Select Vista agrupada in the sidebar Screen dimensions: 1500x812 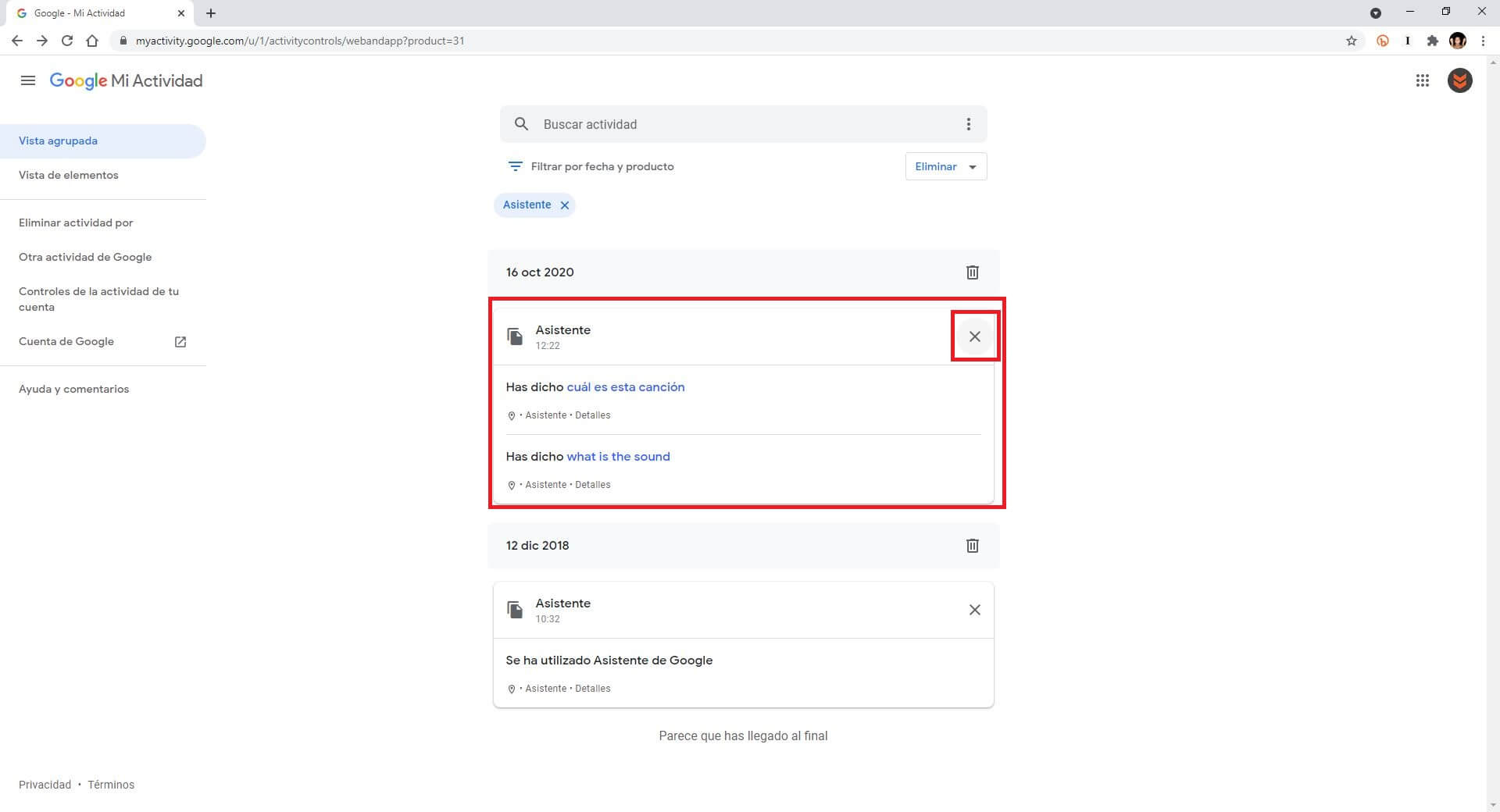pos(103,141)
